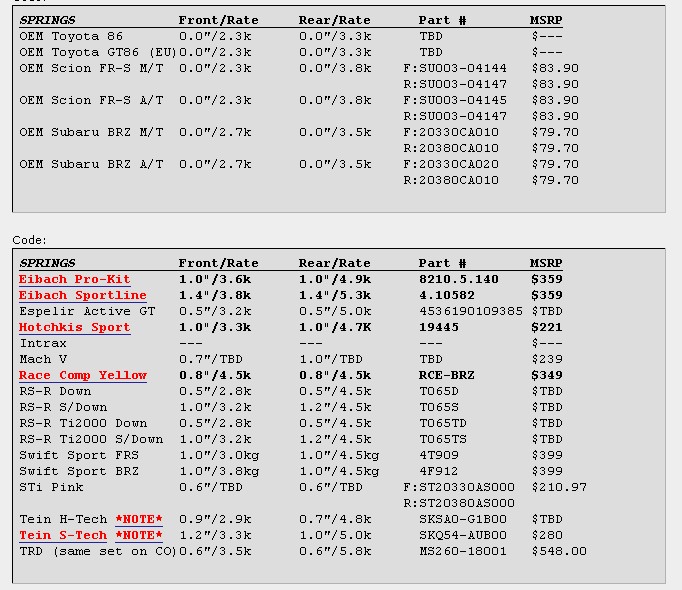Screen dimensions: 682x590
Task: Click the 'Tein H-Tech' row label
Action: (x=63, y=520)
